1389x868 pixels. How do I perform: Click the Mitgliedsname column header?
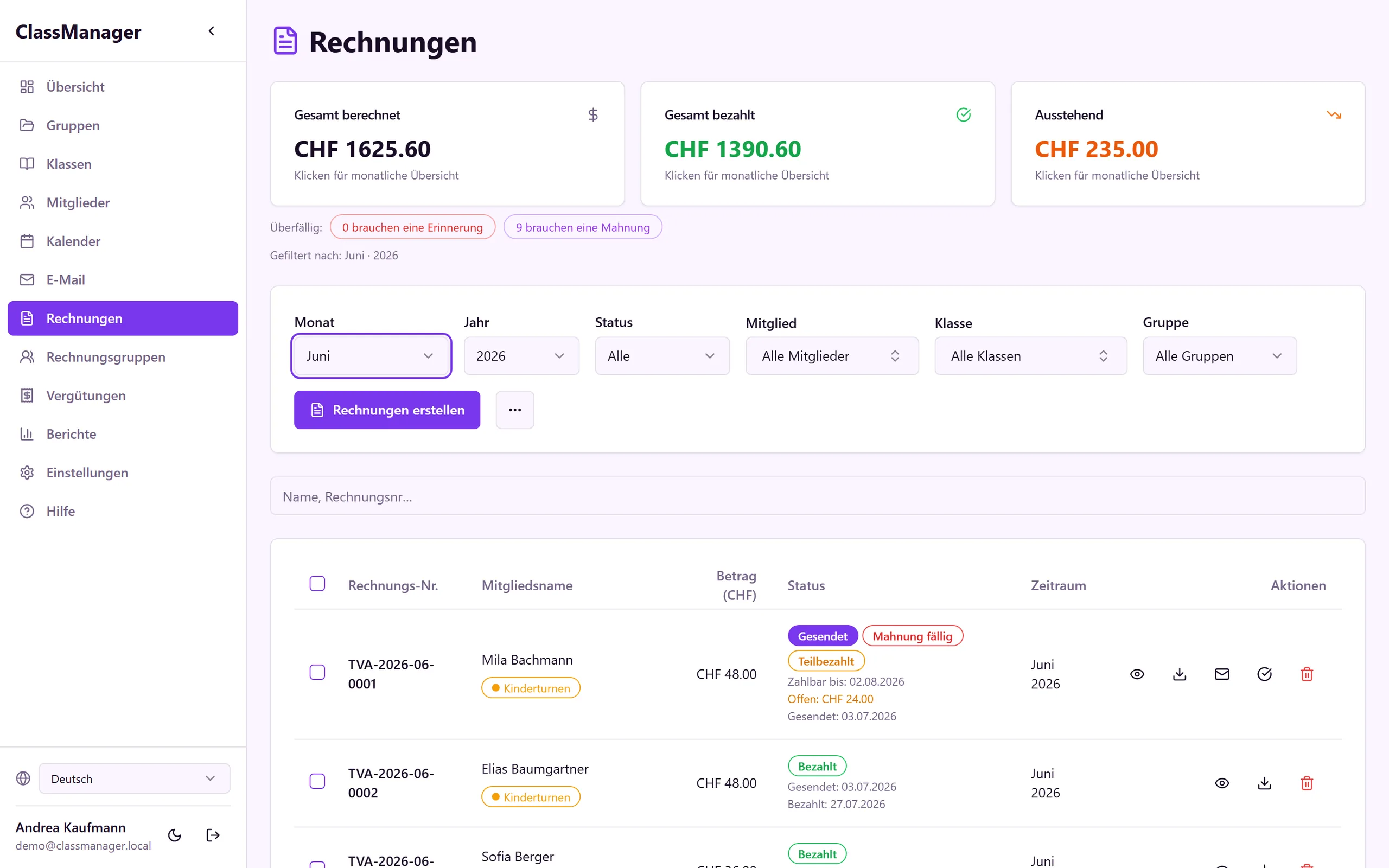coord(527,585)
